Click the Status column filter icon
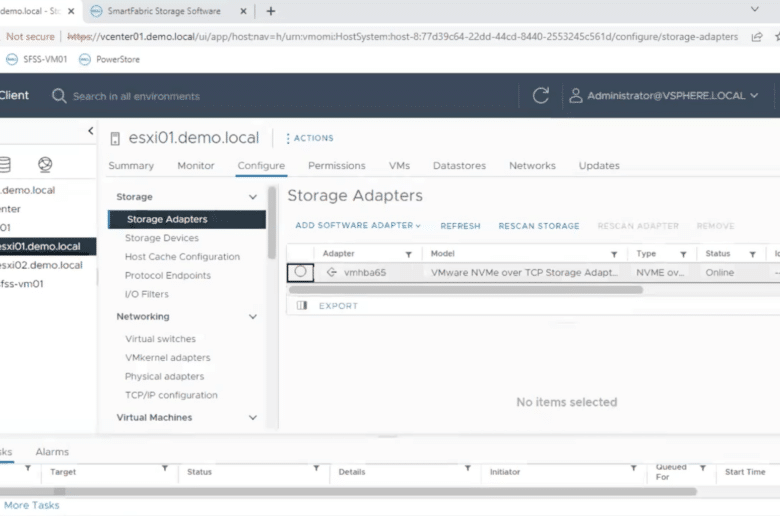This screenshot has height=516, width=780. [x=753, y=254]
